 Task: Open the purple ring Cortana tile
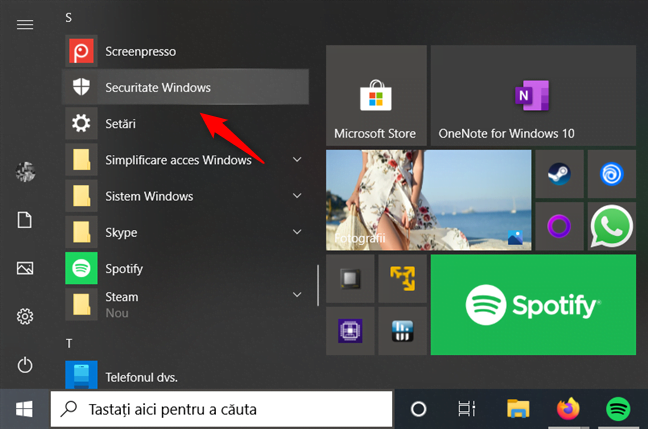(x=559, y=226)
